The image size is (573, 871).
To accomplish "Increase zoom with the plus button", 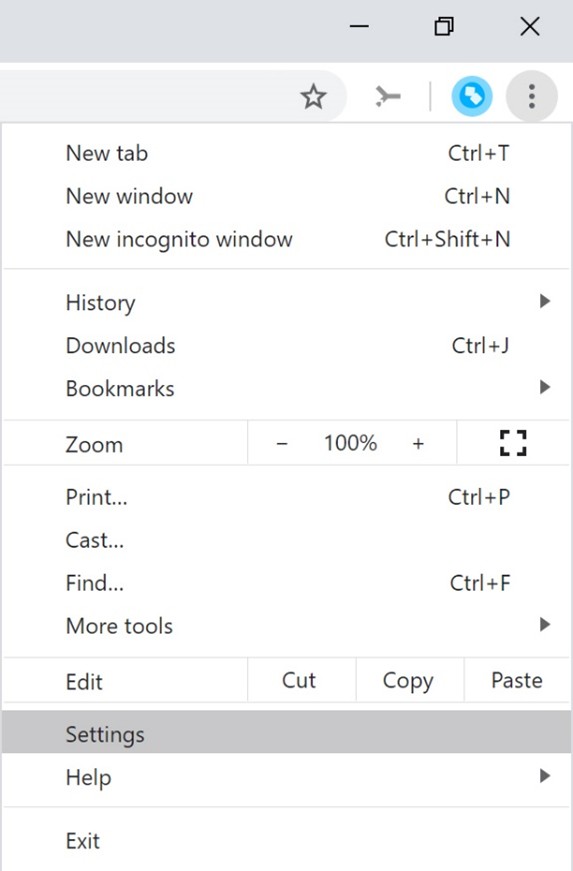I will [418, 443].
